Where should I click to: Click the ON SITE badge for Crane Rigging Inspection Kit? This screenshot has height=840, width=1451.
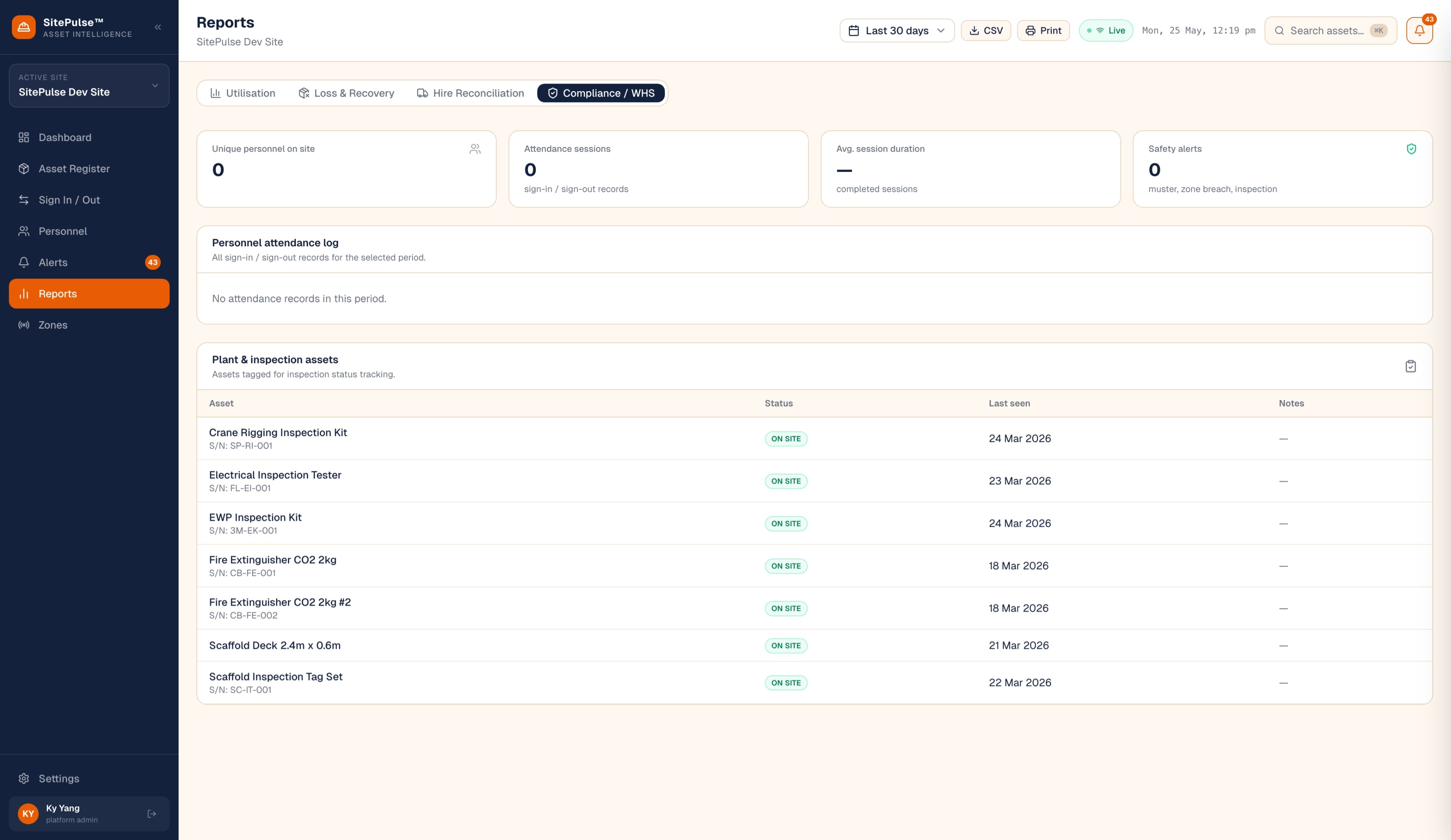tap(786, 439)
